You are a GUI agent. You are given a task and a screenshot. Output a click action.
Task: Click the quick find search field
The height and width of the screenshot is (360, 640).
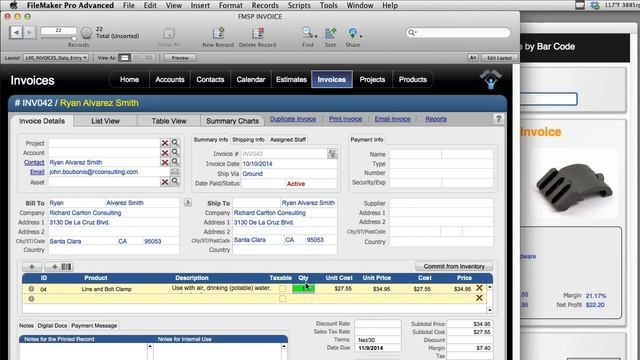458,33
